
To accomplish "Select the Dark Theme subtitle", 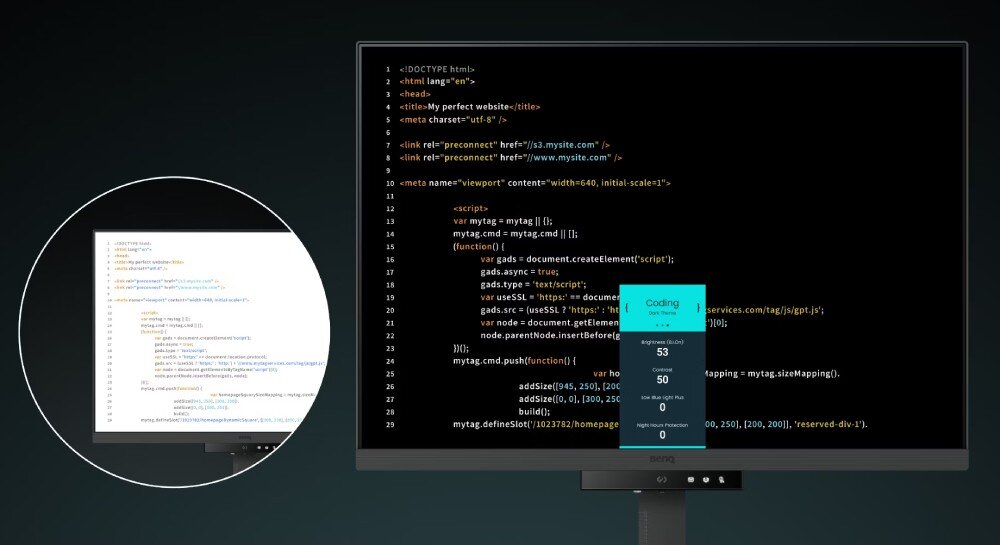I will pos(662,314).
